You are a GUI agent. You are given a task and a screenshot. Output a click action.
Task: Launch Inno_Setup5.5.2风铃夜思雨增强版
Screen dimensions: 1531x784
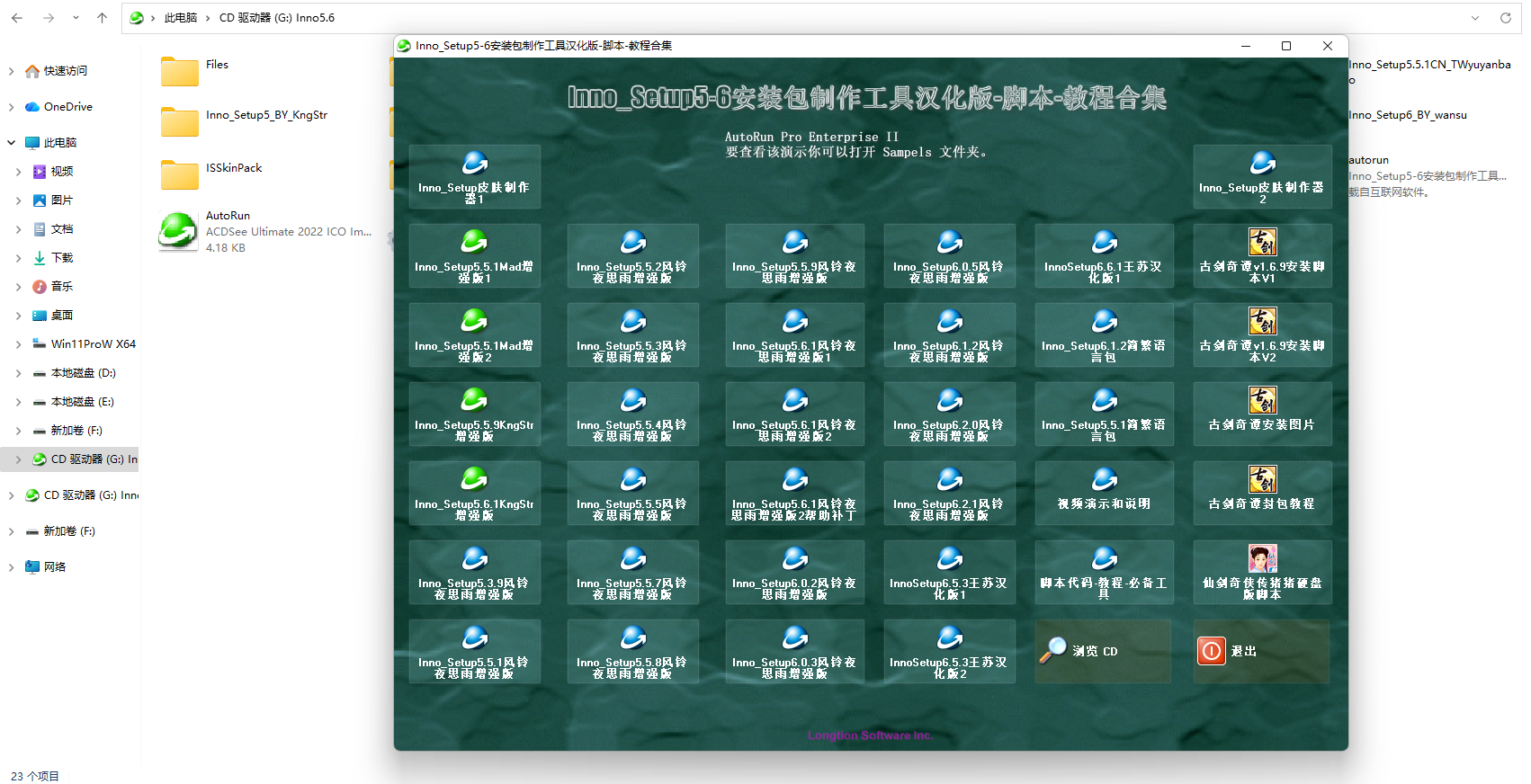pyautogui.click(x=633, y=255)
